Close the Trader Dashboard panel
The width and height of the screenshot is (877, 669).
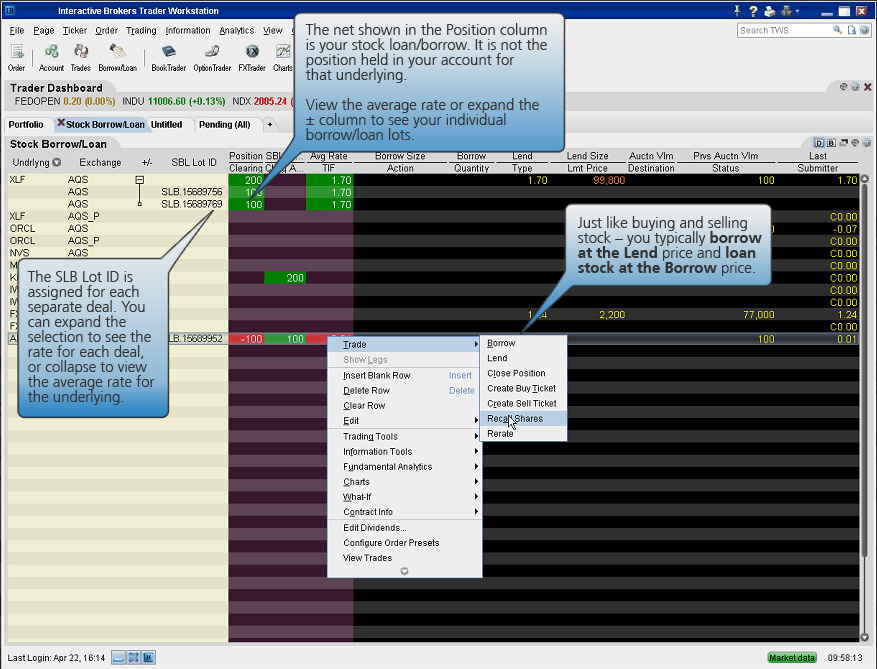point(867,87)
